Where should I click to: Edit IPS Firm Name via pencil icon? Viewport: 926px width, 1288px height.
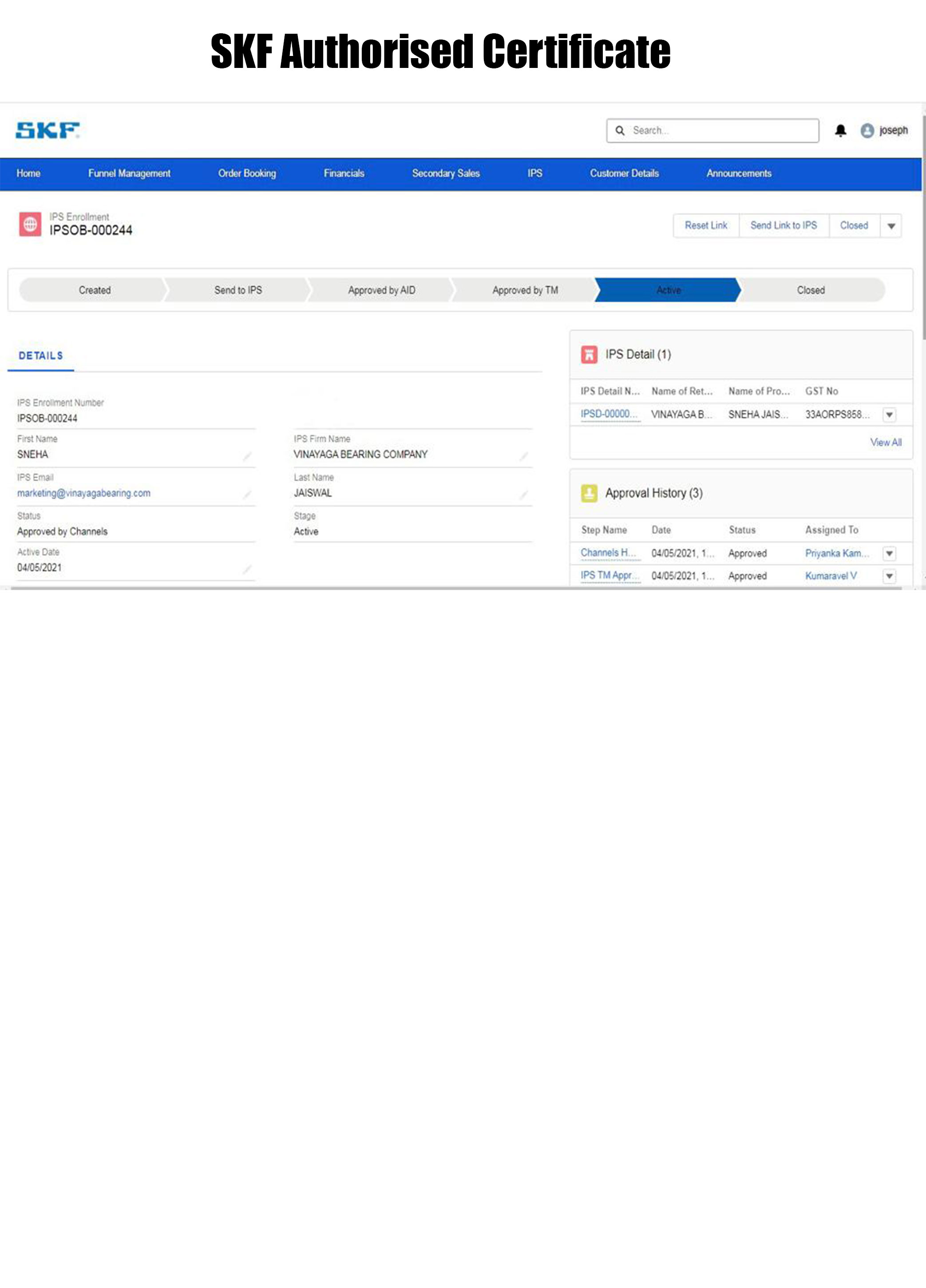(x=523, y=456)
